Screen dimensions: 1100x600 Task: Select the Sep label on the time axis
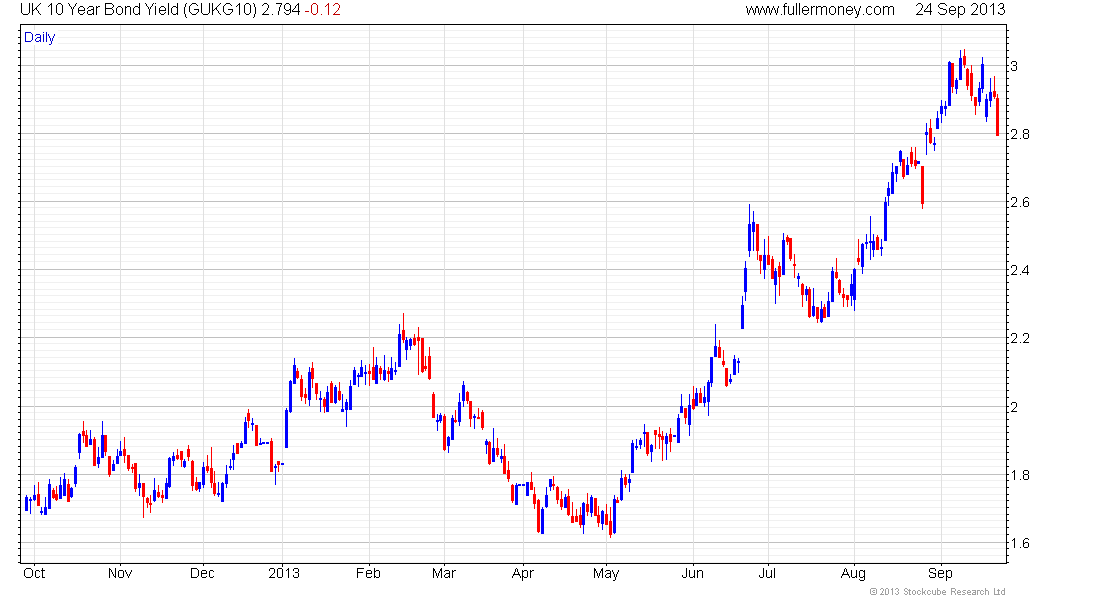tap(940, 574)
